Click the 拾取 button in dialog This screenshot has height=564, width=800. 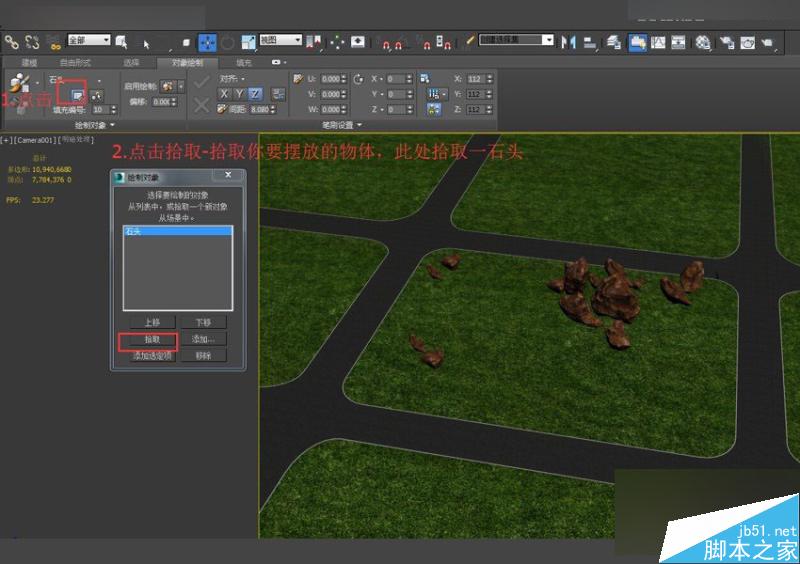click(x=151, y=340)
